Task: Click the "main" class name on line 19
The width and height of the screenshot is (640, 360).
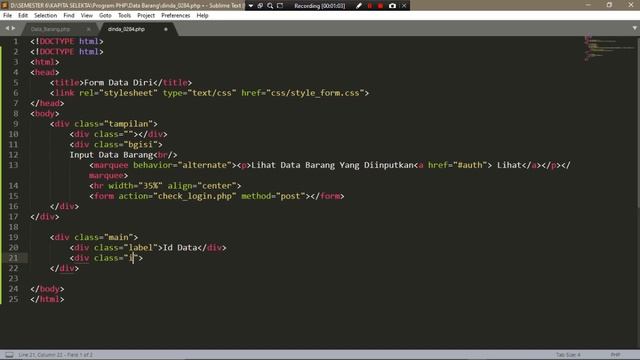Action: click(118, 237)
